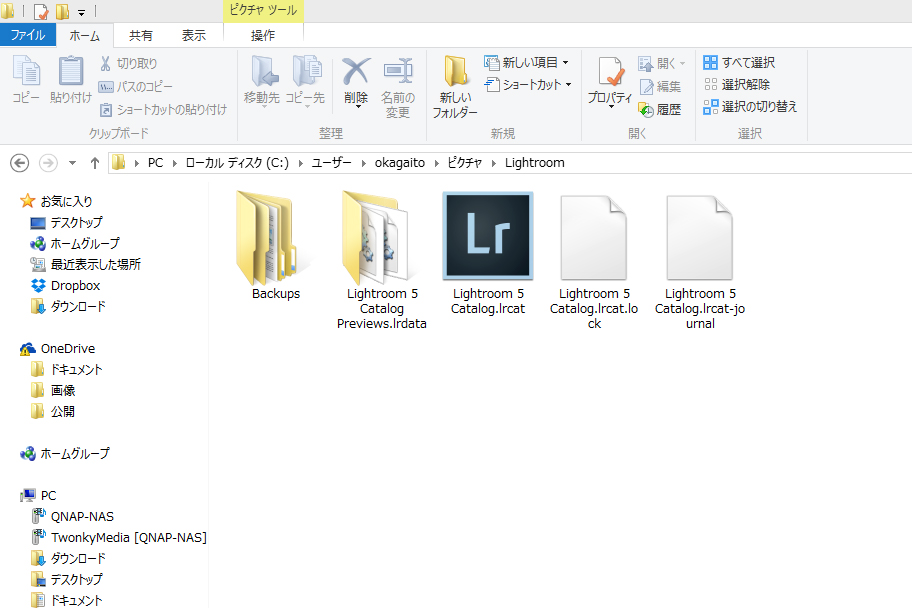Click the ピクチャ ツール contextual tab header
The image size is (912, 608).
coord(263,11)
